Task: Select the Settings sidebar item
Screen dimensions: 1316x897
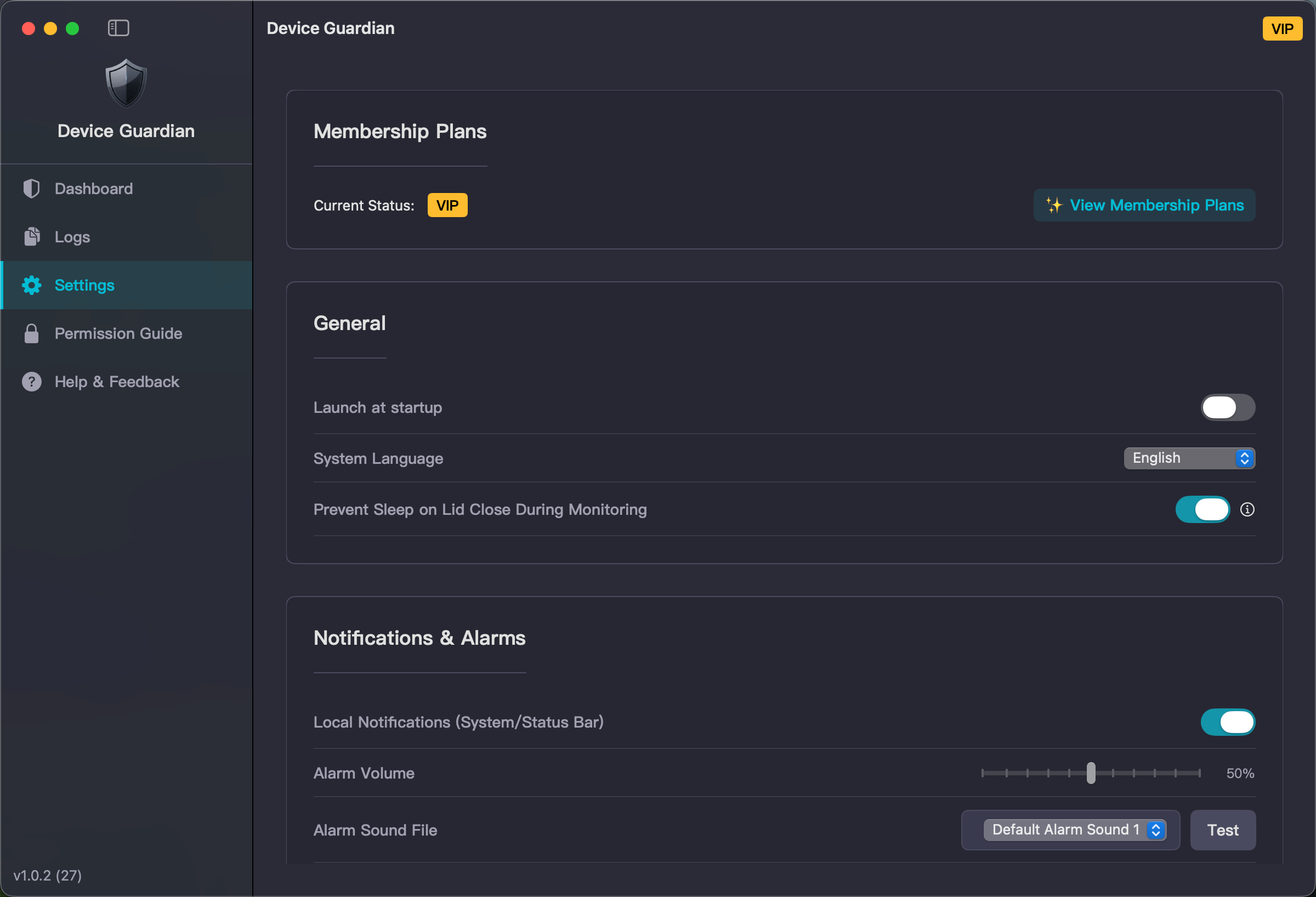Action: pyautogui.click(x=126, y=285)
